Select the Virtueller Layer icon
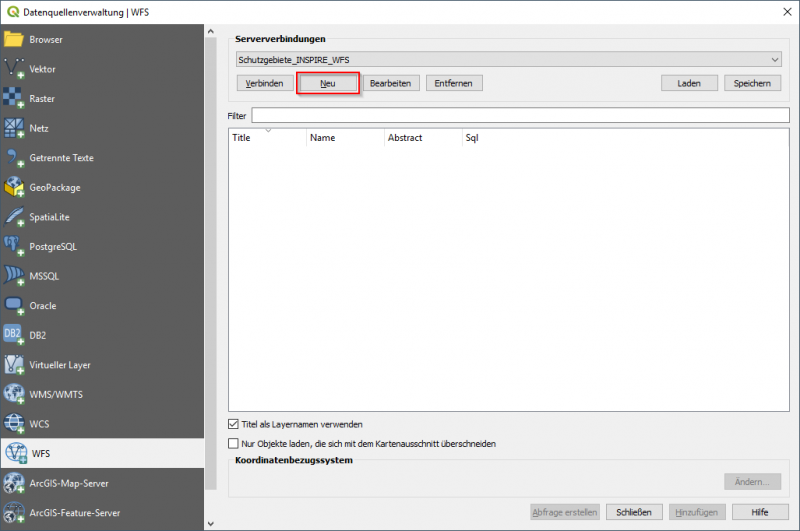This screenshot has width=800, height=531. (14, 365)
